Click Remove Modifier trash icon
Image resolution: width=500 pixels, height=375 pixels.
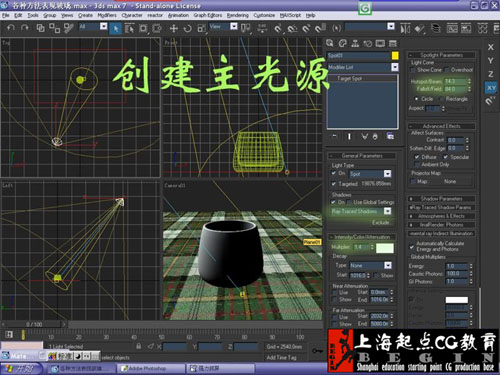(x=375, y=136)
